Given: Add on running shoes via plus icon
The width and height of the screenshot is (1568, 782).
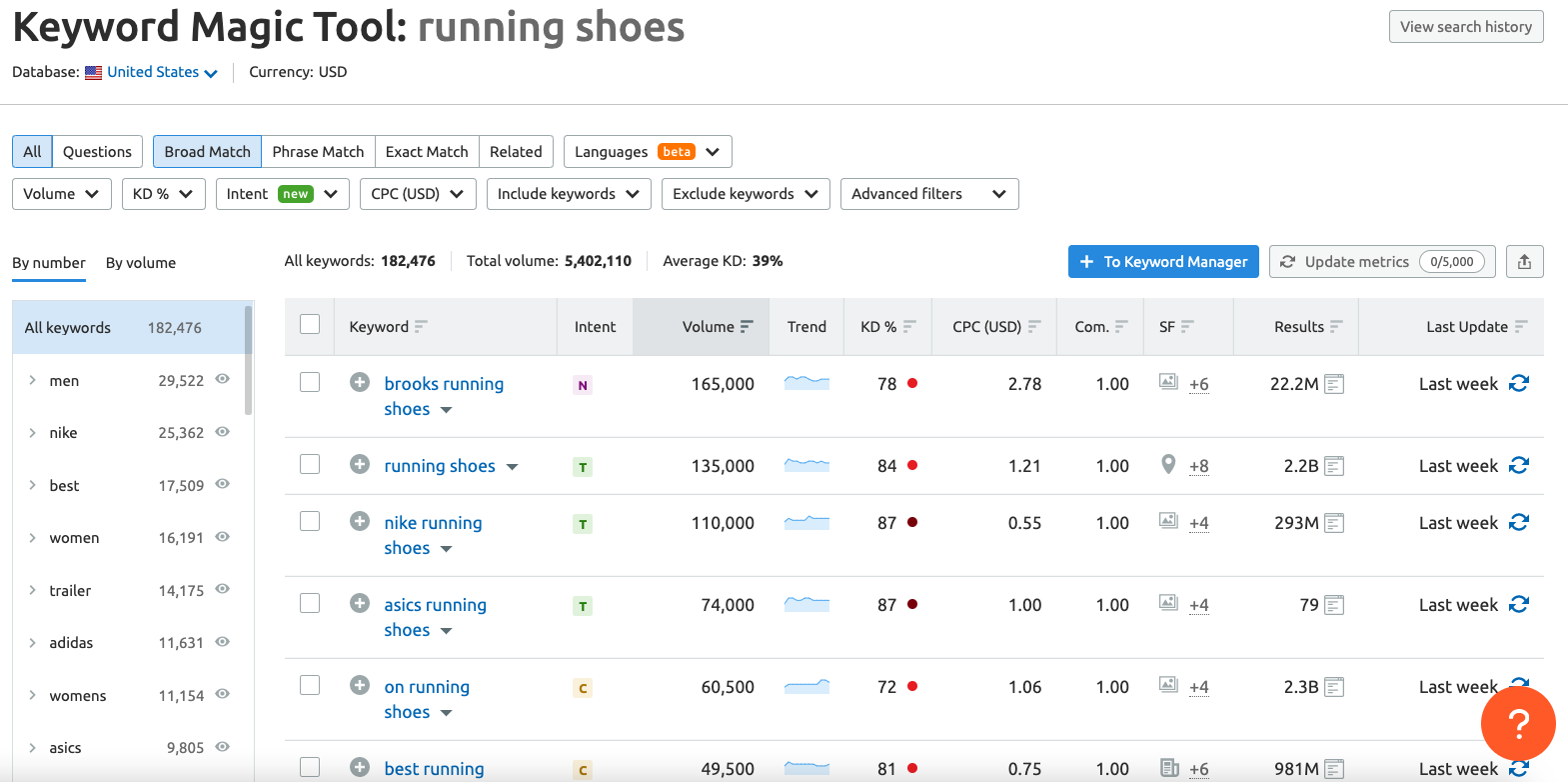Looking at the screenshot, I should coord(360,686).
